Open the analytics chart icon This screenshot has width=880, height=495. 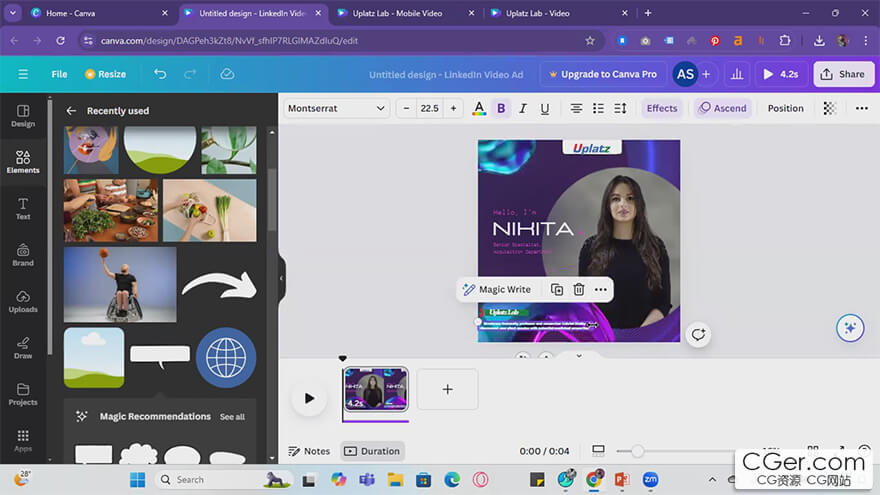point(737,74)
